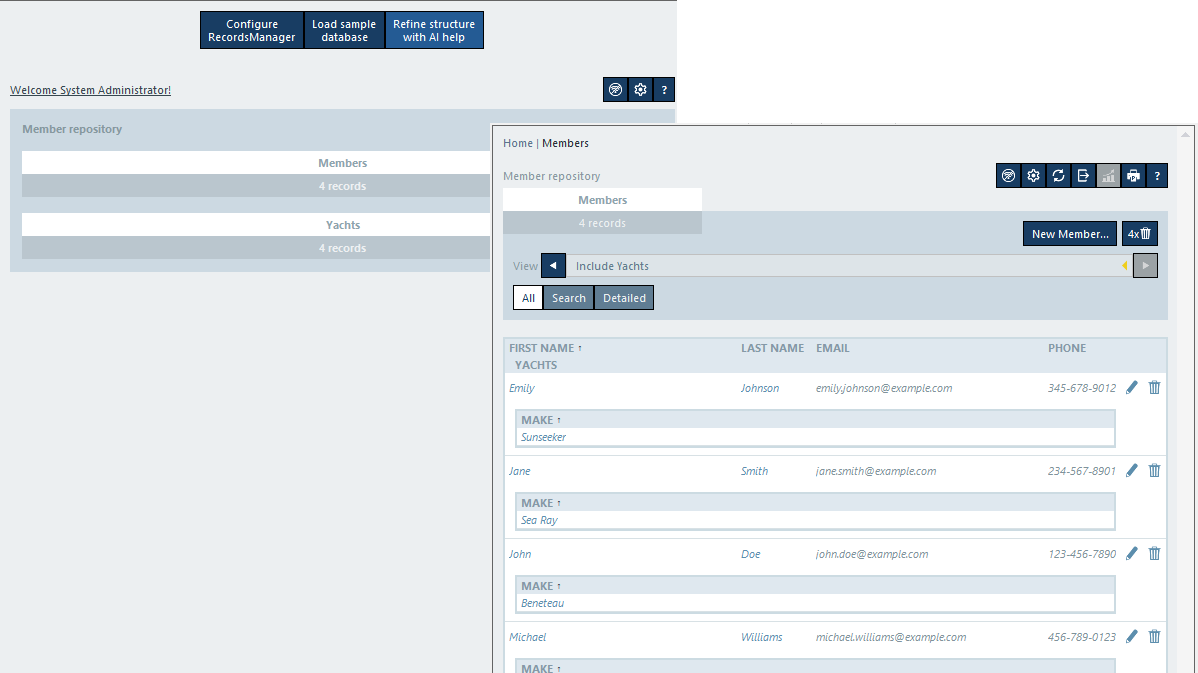Click the New Member... button
This screenshot has height=673, width=1198.
click(x=1069, y=234)
